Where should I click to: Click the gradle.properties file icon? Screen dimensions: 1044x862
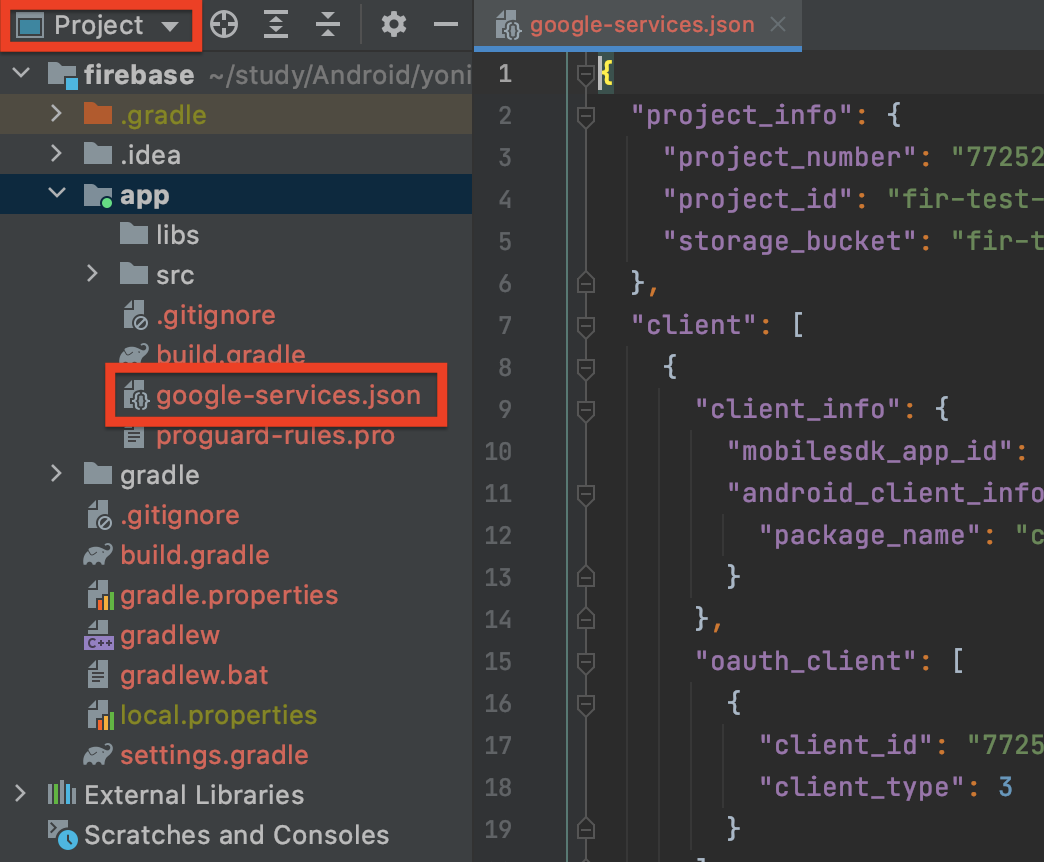tap(101, 595)
